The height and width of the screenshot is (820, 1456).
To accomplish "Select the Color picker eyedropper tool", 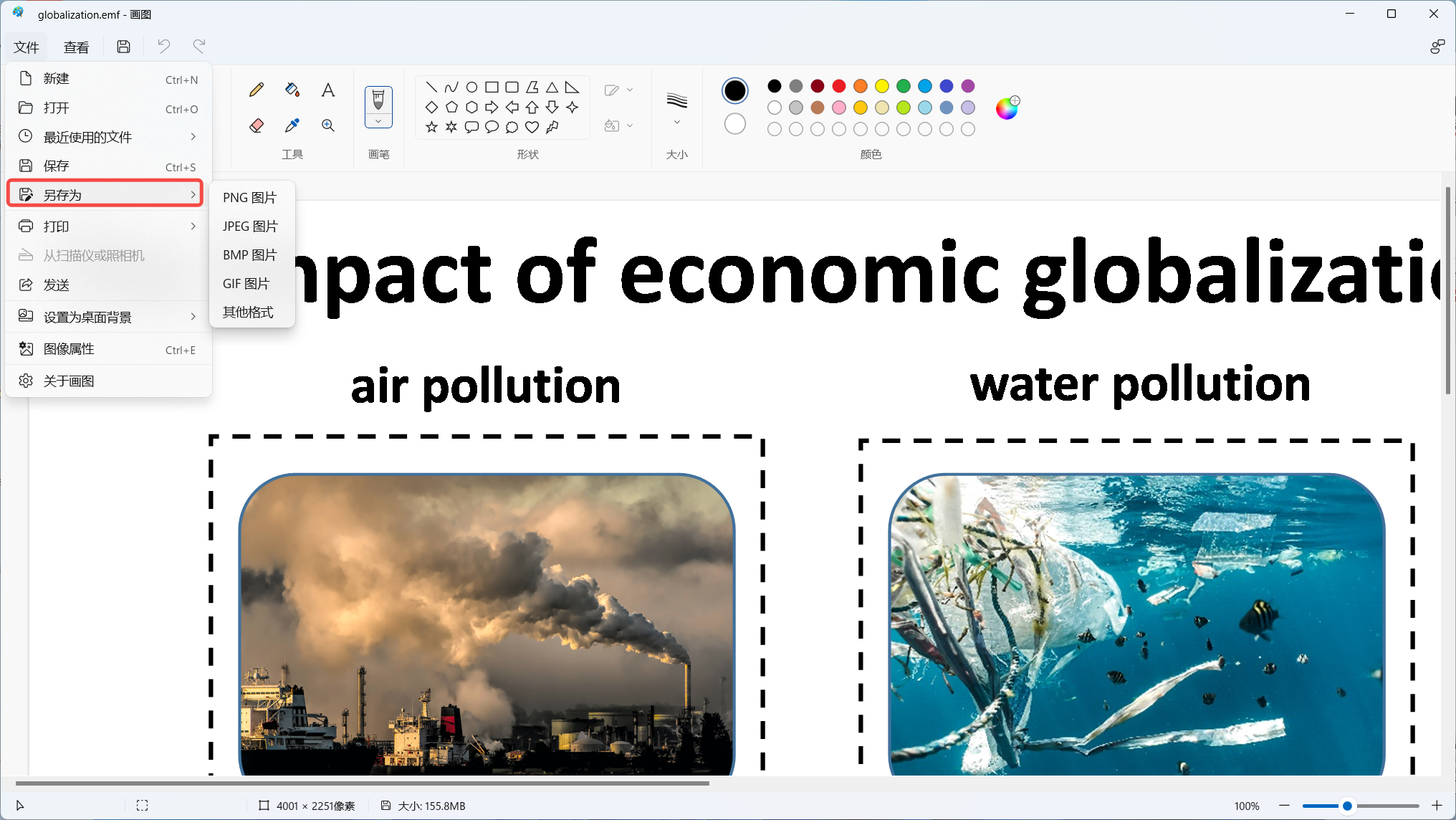I will click(x=292, y=125).
